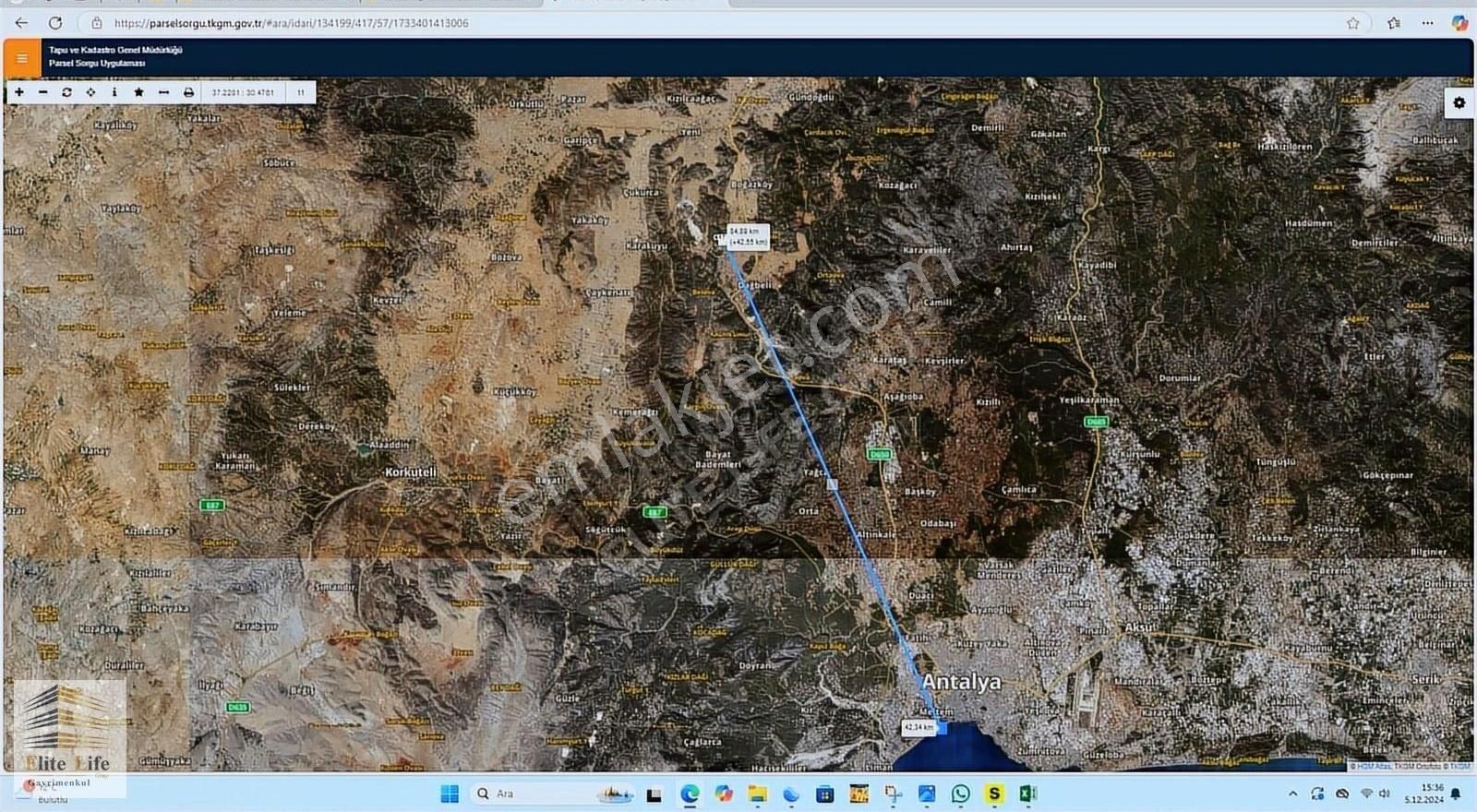Click the Wi-Fi network tray icon

coord(1366,794)
